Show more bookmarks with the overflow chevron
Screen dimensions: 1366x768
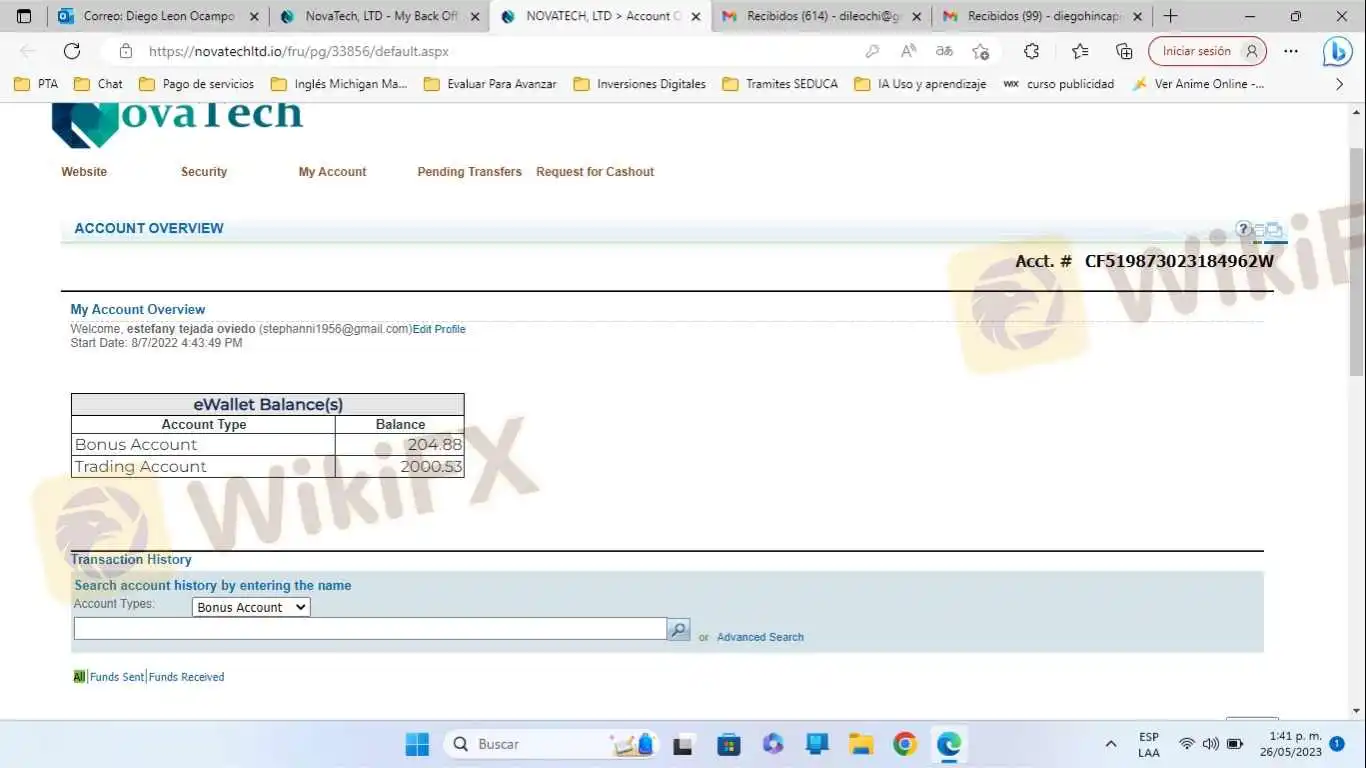point(1340,84)
